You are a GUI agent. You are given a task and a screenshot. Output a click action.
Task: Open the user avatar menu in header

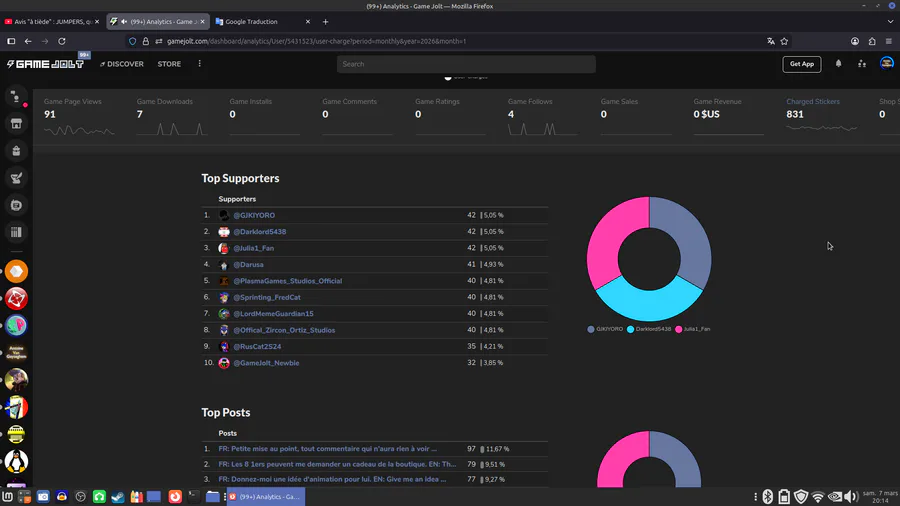click(x=886, y=63)
